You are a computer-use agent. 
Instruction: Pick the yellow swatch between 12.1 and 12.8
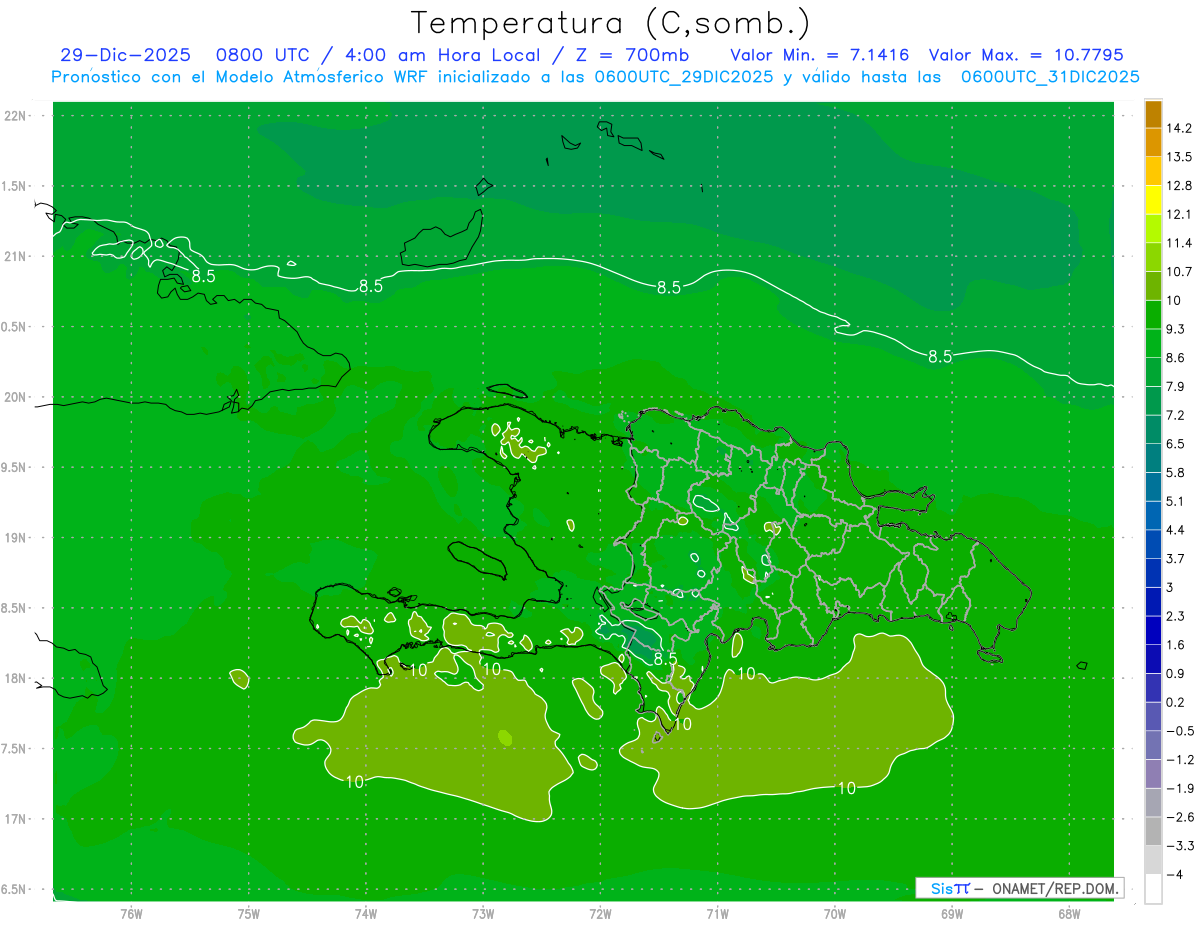(1153, 200)
